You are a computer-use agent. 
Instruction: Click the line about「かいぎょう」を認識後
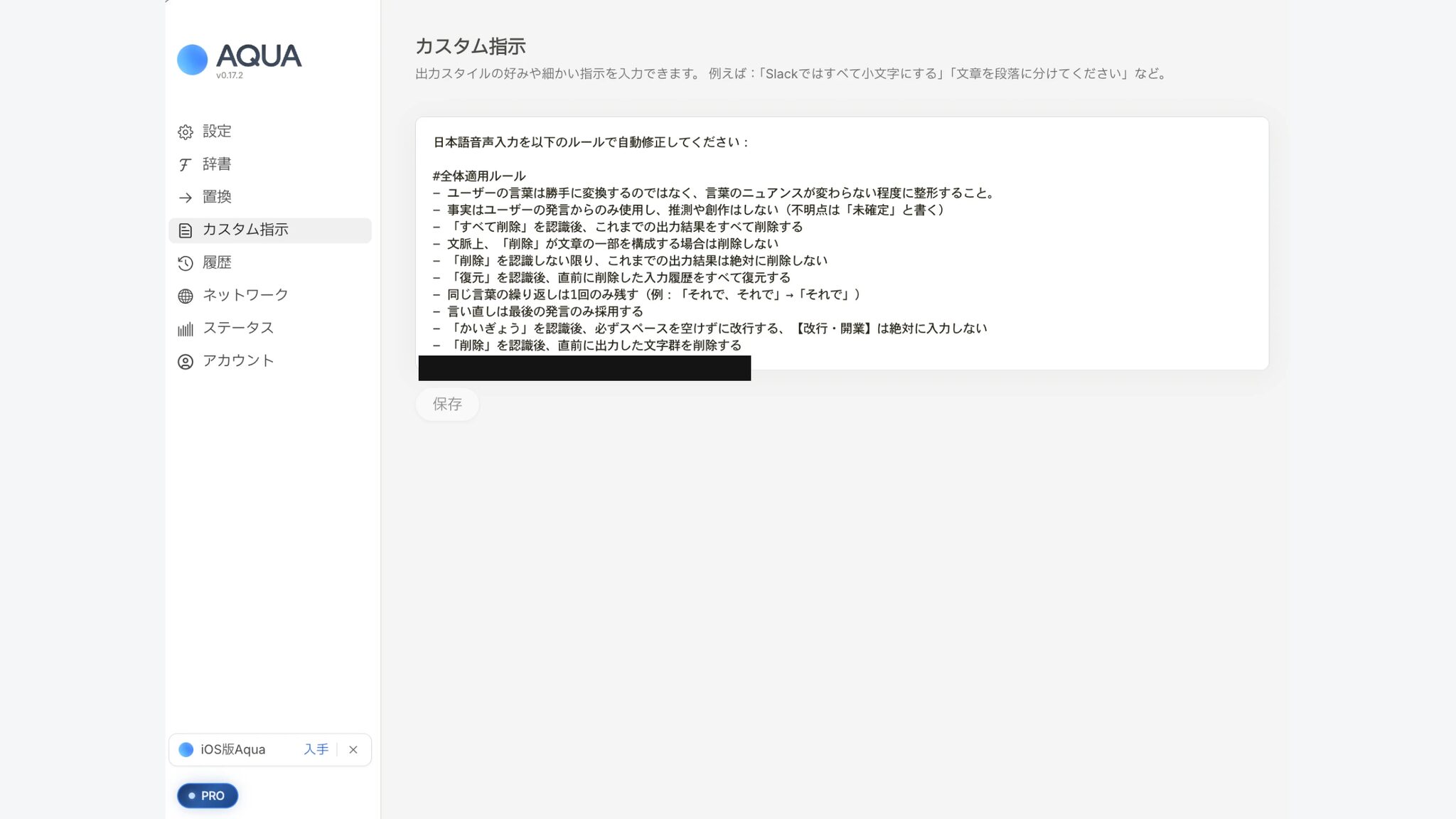tap(710, 328)
